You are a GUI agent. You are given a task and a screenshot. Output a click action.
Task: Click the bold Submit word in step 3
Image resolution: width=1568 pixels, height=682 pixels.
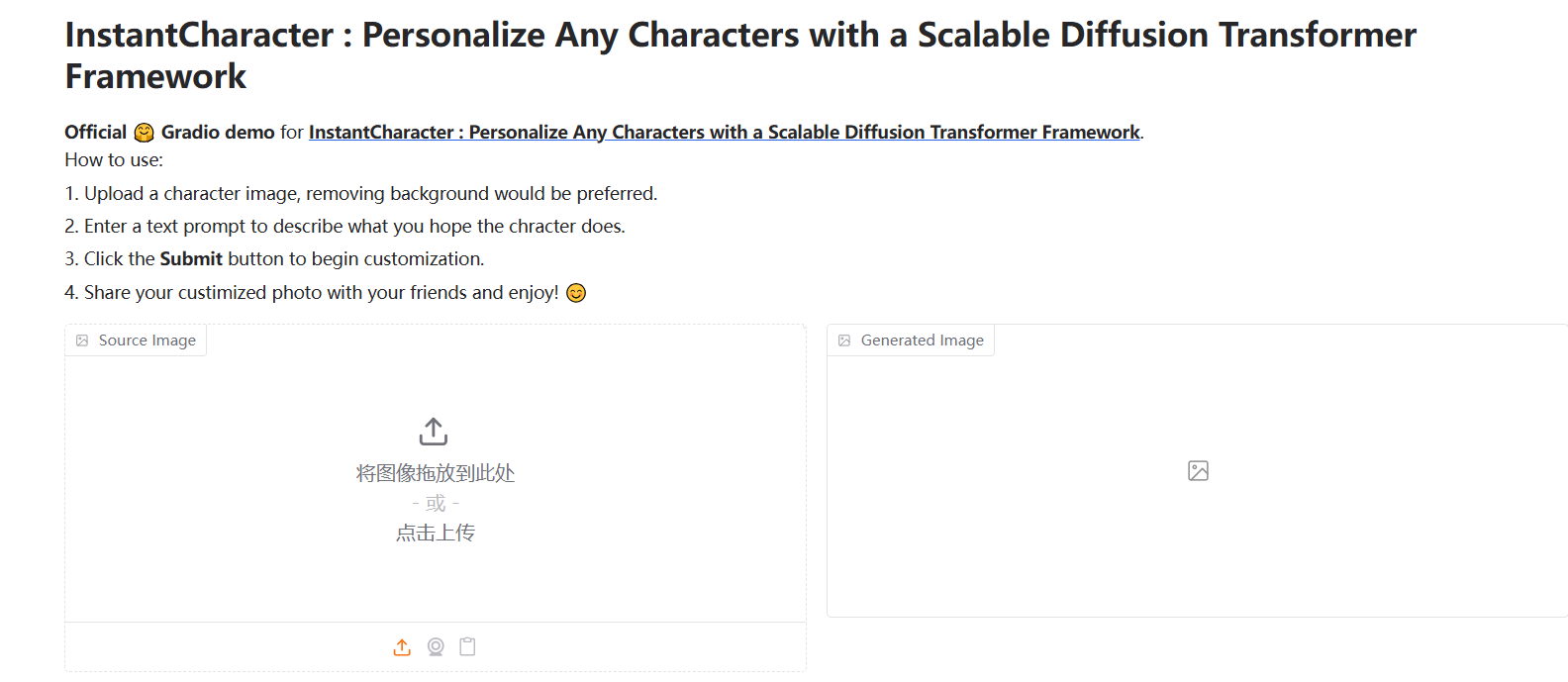[191, 259]
